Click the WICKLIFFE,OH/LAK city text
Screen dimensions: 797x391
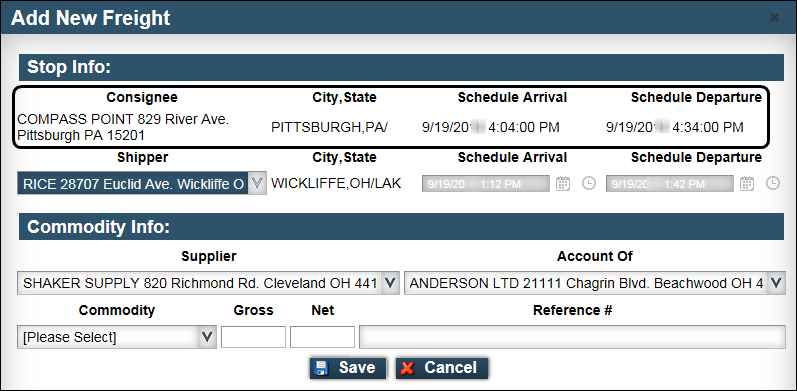[336, 183]
